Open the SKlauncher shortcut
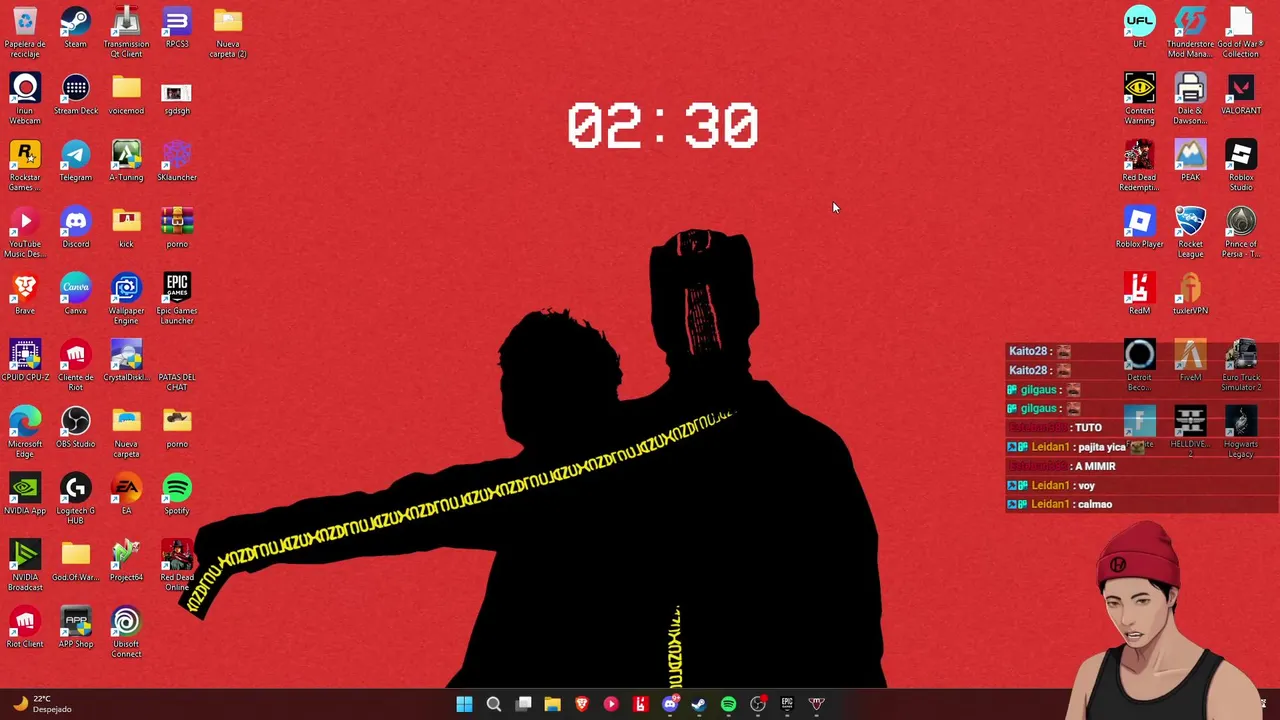1280x720 pixels. tap(177, 161)
